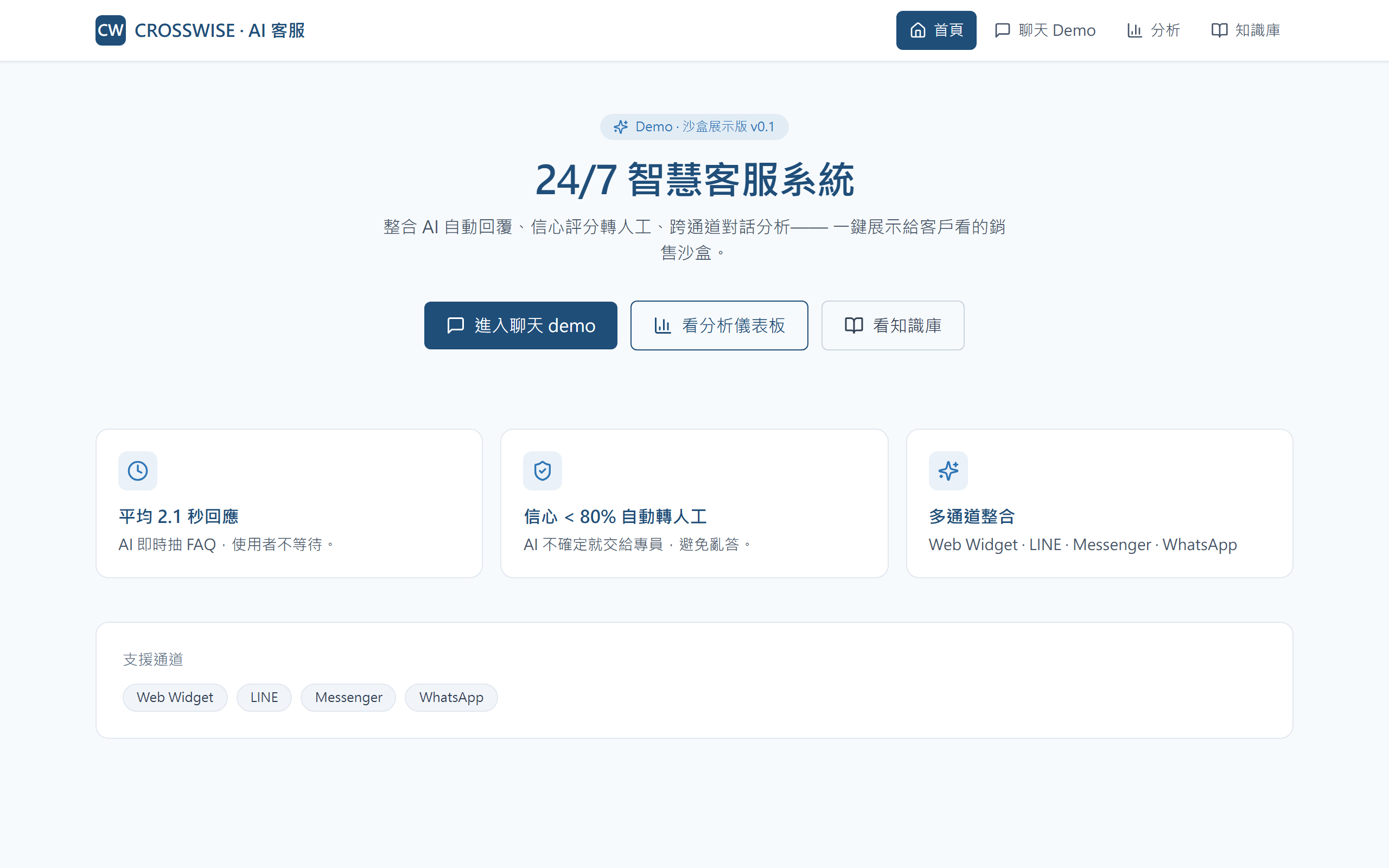Select the 首頁 nav tab
The image size is (1389, 868).
click(x=935, y=30)
